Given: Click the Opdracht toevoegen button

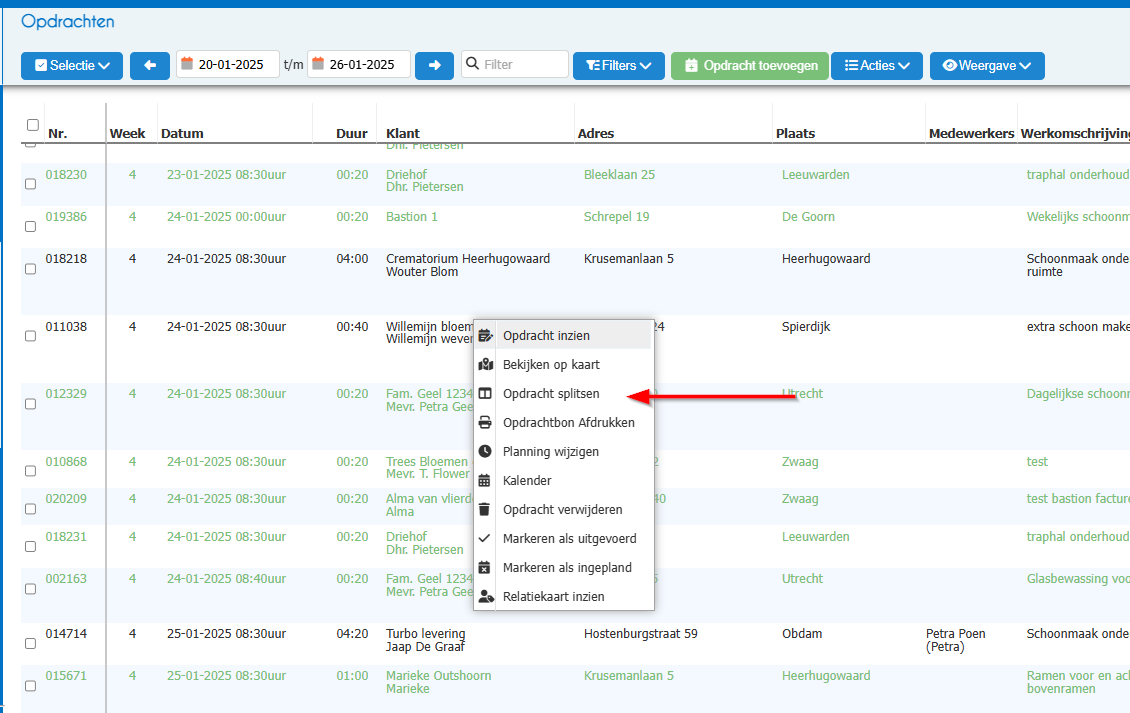Looking at the screenshot, I should (750, 66).
